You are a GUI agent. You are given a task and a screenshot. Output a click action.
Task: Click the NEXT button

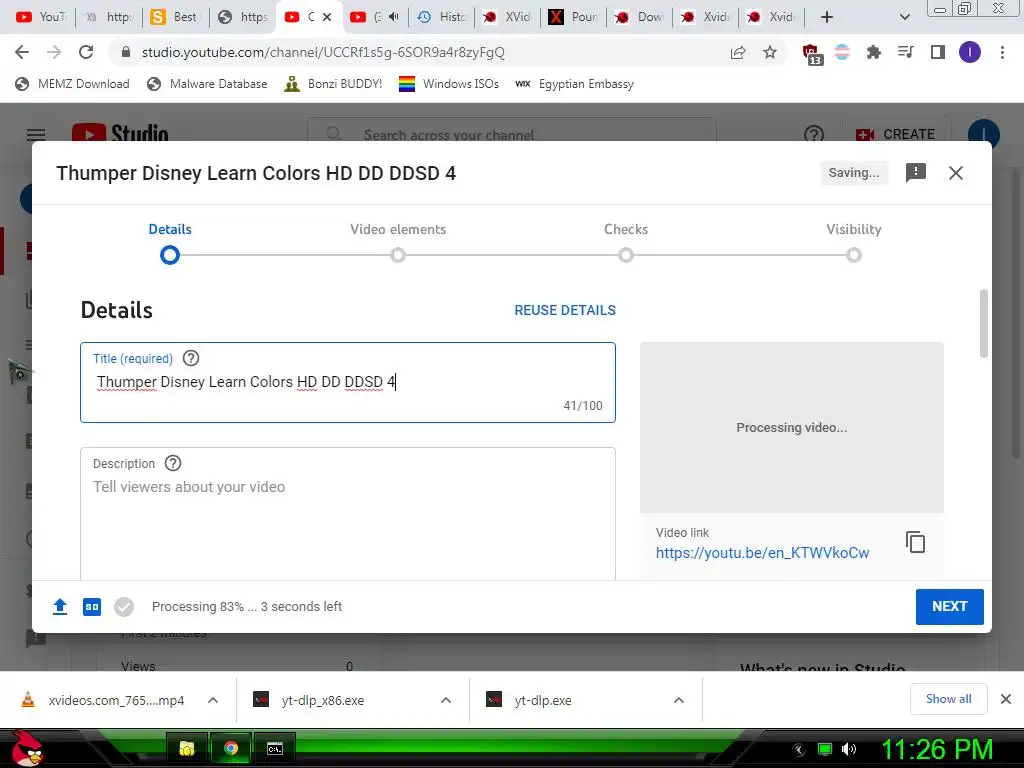coord(950,607)
